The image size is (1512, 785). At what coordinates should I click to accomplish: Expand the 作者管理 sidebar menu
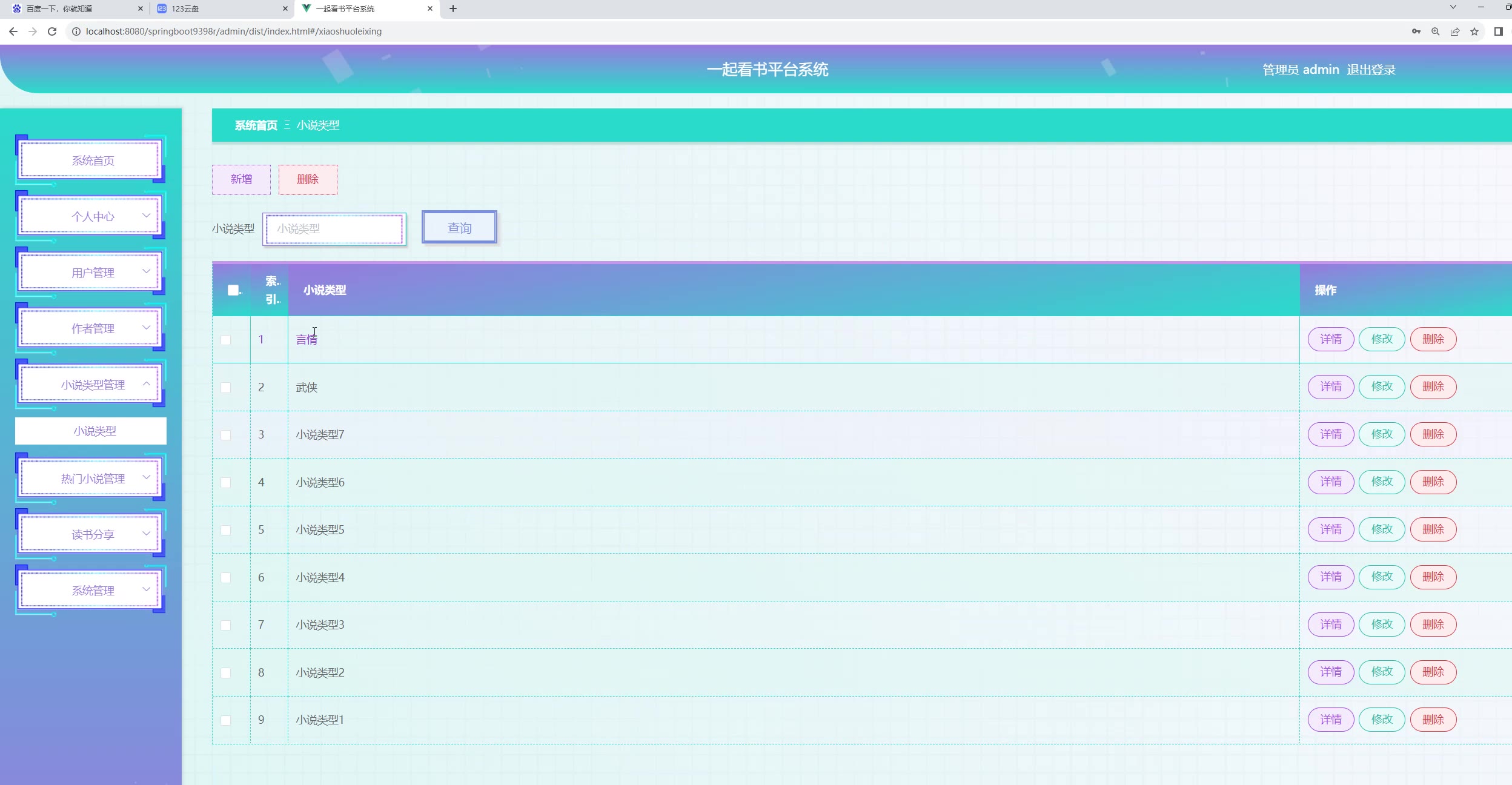coord(91,328)
